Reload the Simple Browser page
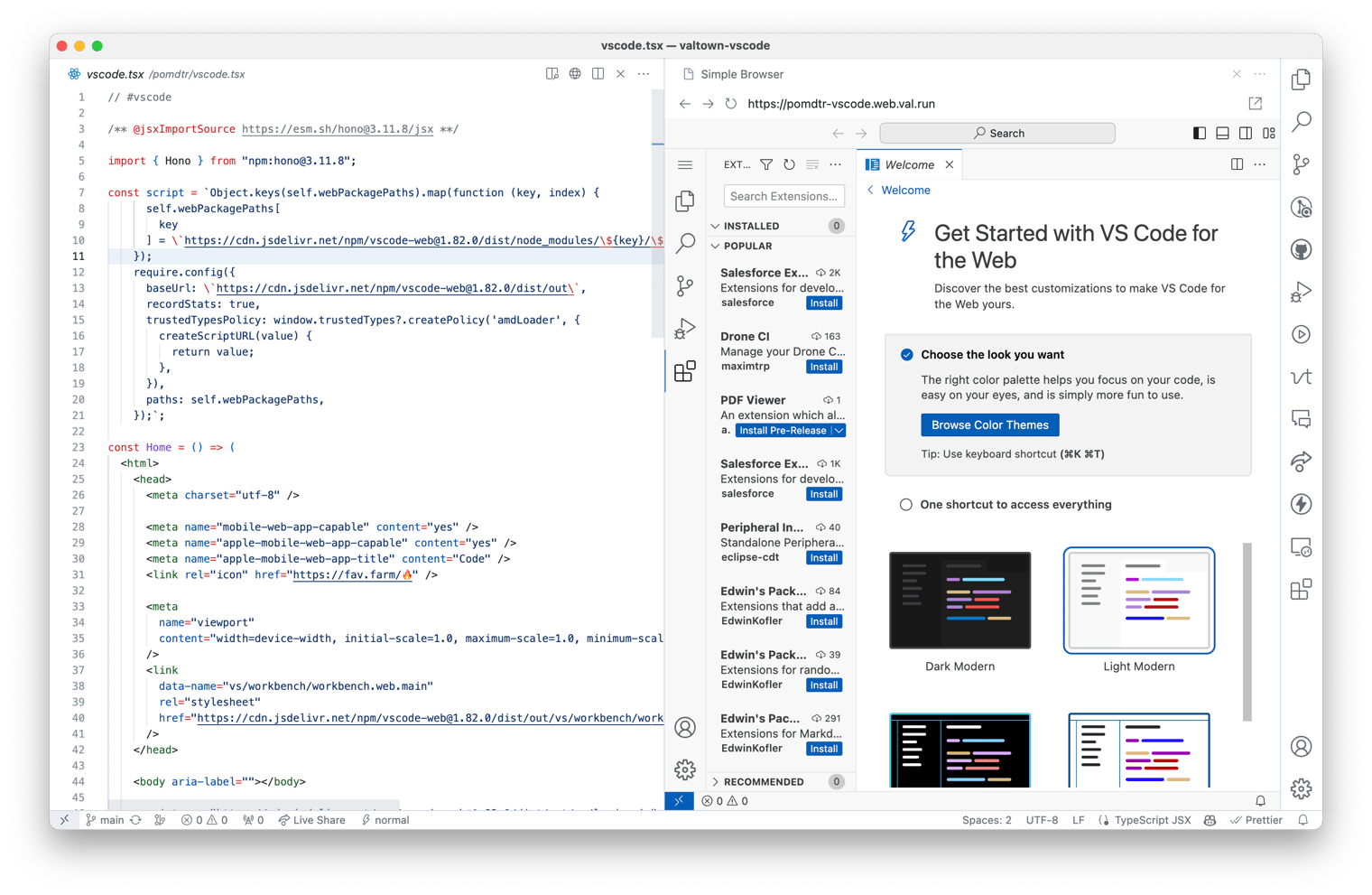 [x=731, y=104]
